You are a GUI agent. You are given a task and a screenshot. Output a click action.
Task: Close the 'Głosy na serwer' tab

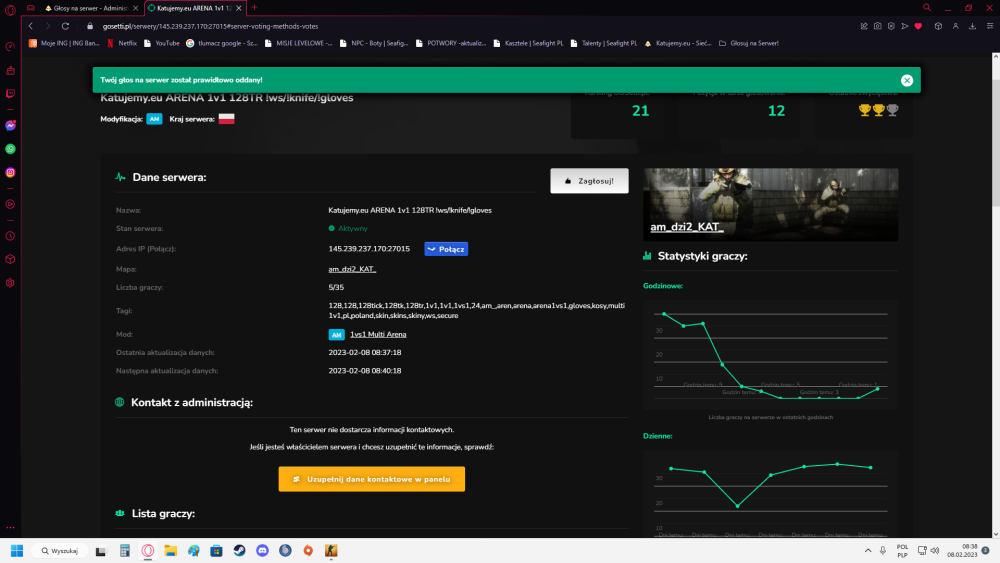click(135, 8)
